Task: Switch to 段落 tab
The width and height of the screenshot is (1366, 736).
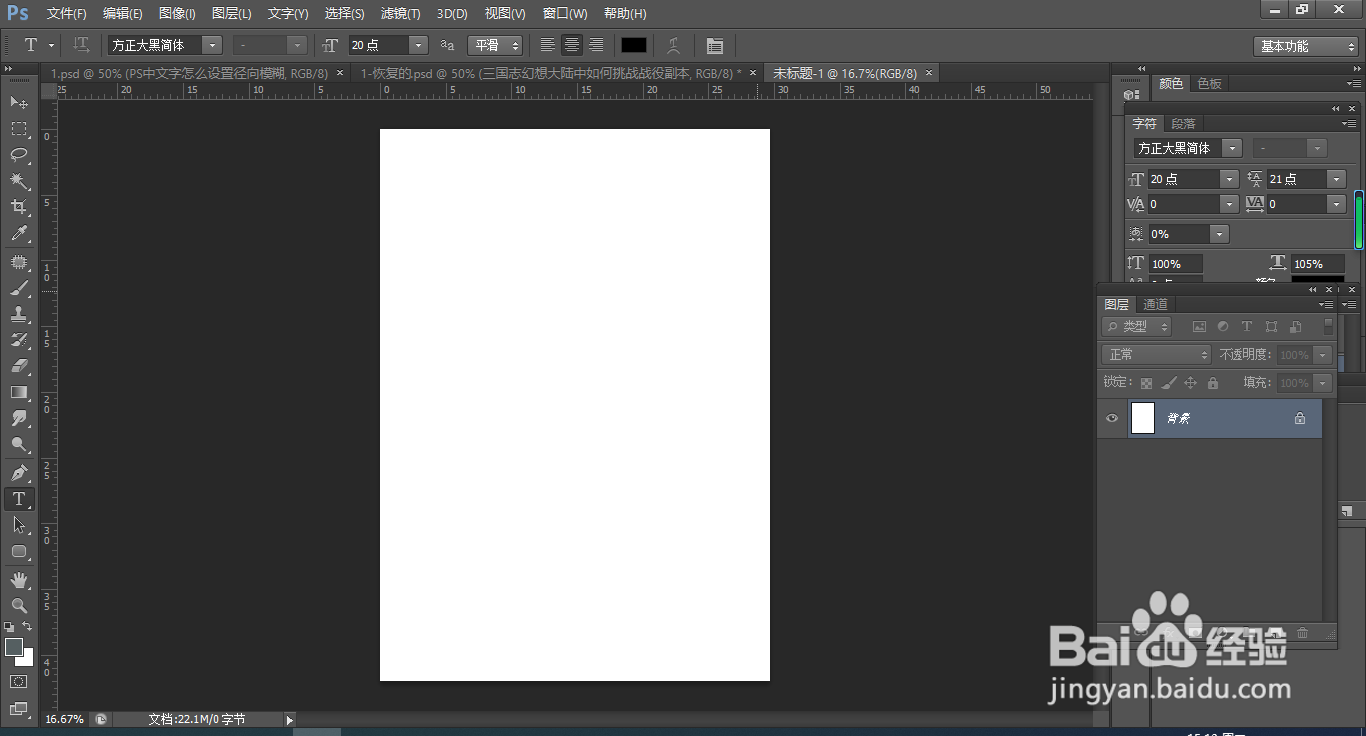Action: pyautogui.click(x=1183, y=124)
